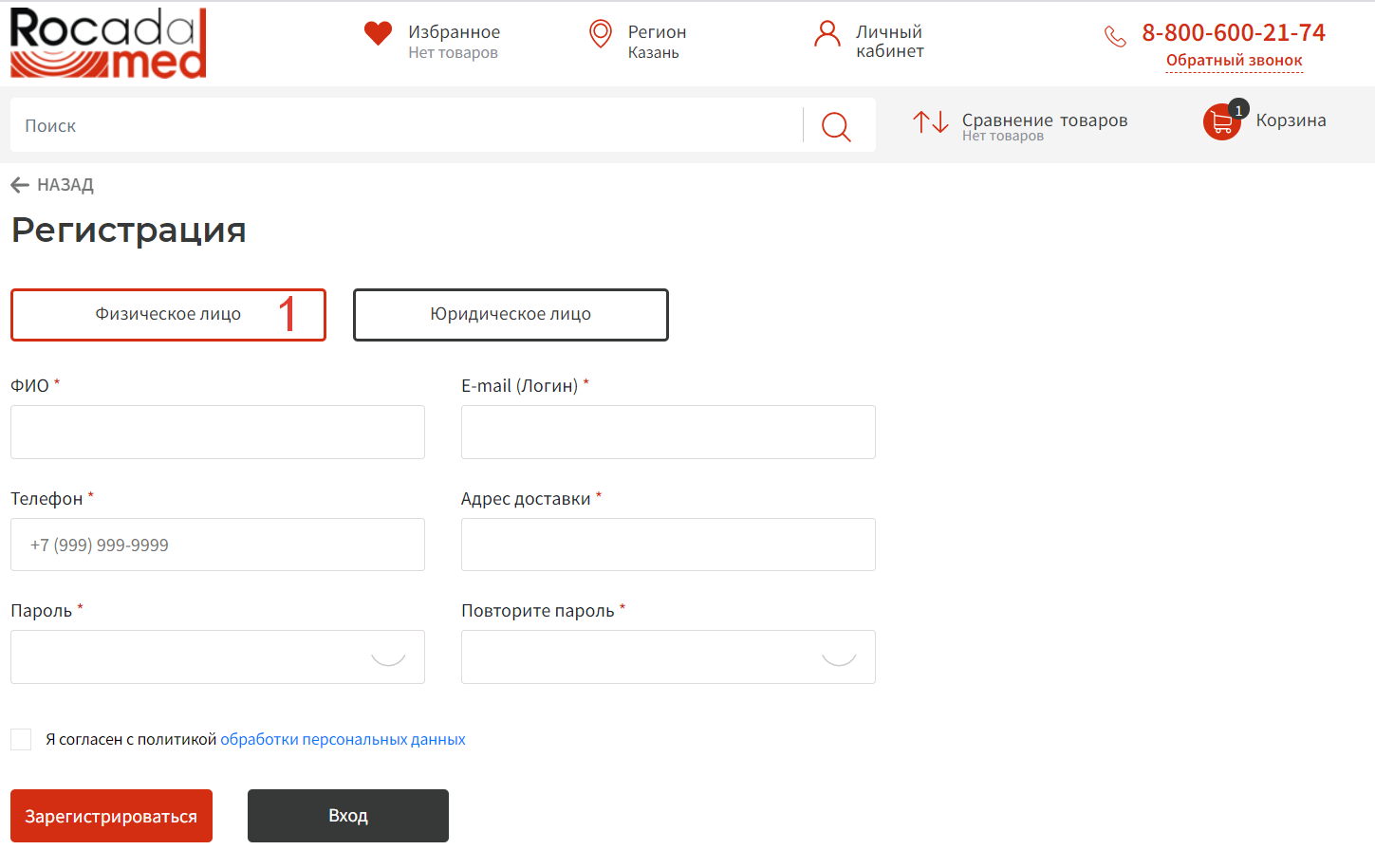Click the red heart favorites icon
This screenshot has height=868, width=1375.
[378, 34]
